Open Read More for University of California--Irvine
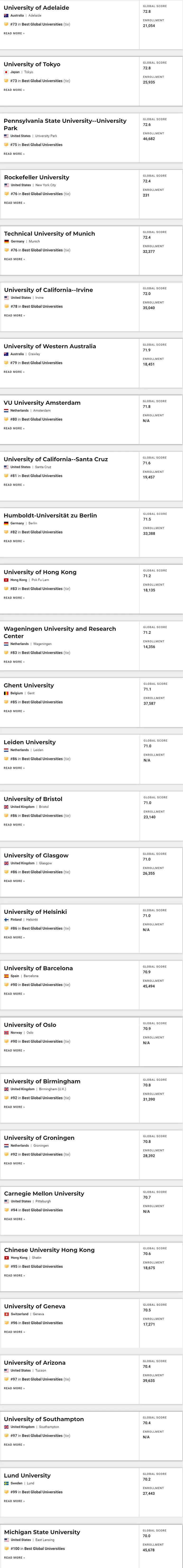The height and width of the screenshot is (1568, 183). point(14,315)
